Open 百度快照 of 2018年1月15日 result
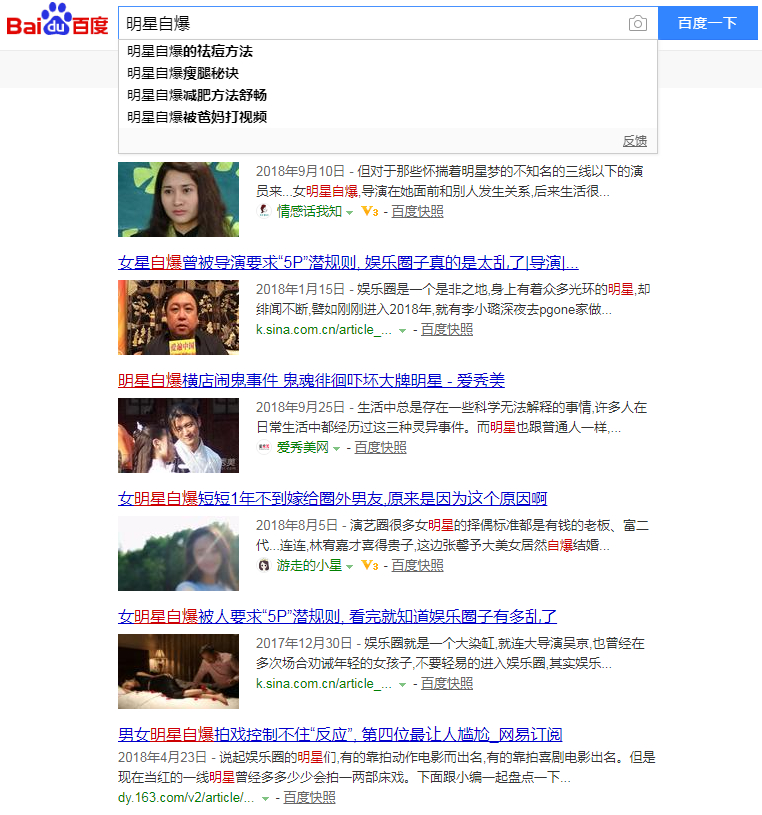The width and height of the screenshot is (762, 815). [x=447, y=330]
